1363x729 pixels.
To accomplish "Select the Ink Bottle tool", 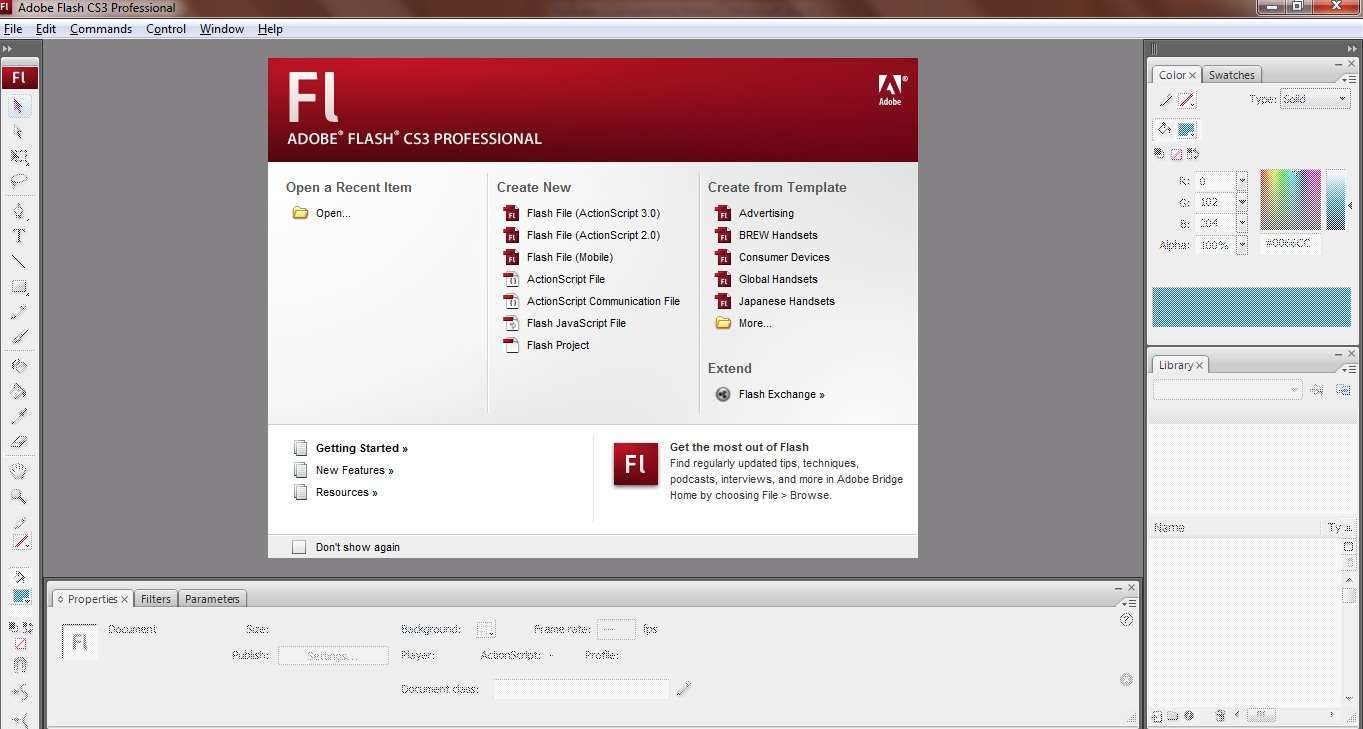I will point(19,366).
